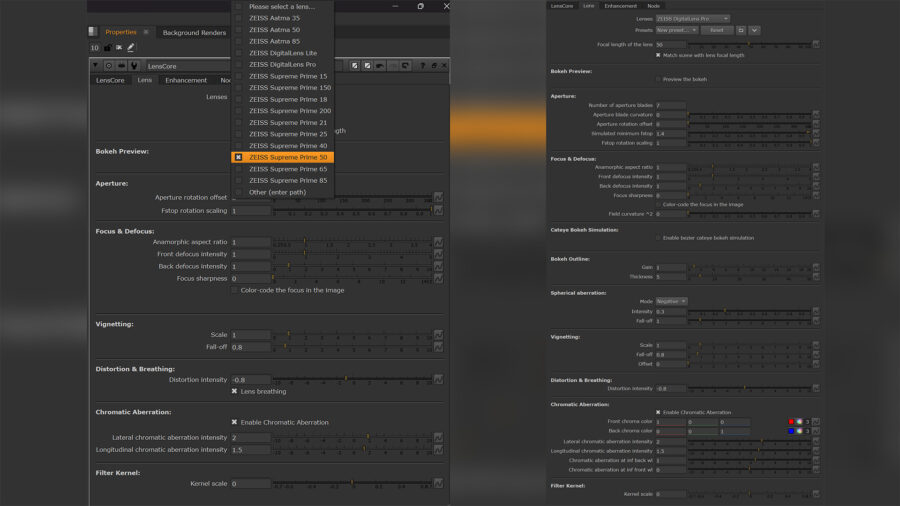Select ZEISS Supreme Prime 85 from lens list

282,180
